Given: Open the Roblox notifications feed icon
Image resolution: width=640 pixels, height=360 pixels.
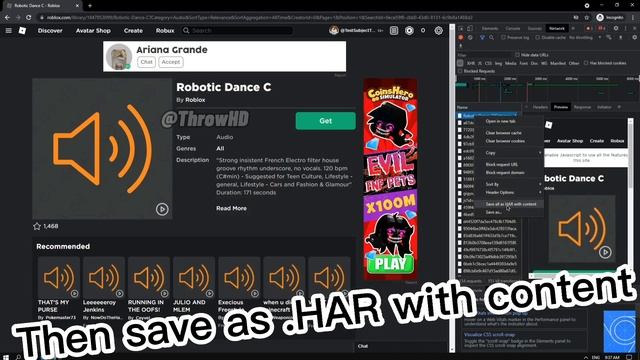Looking at the screenshot, I should (394, 31).
